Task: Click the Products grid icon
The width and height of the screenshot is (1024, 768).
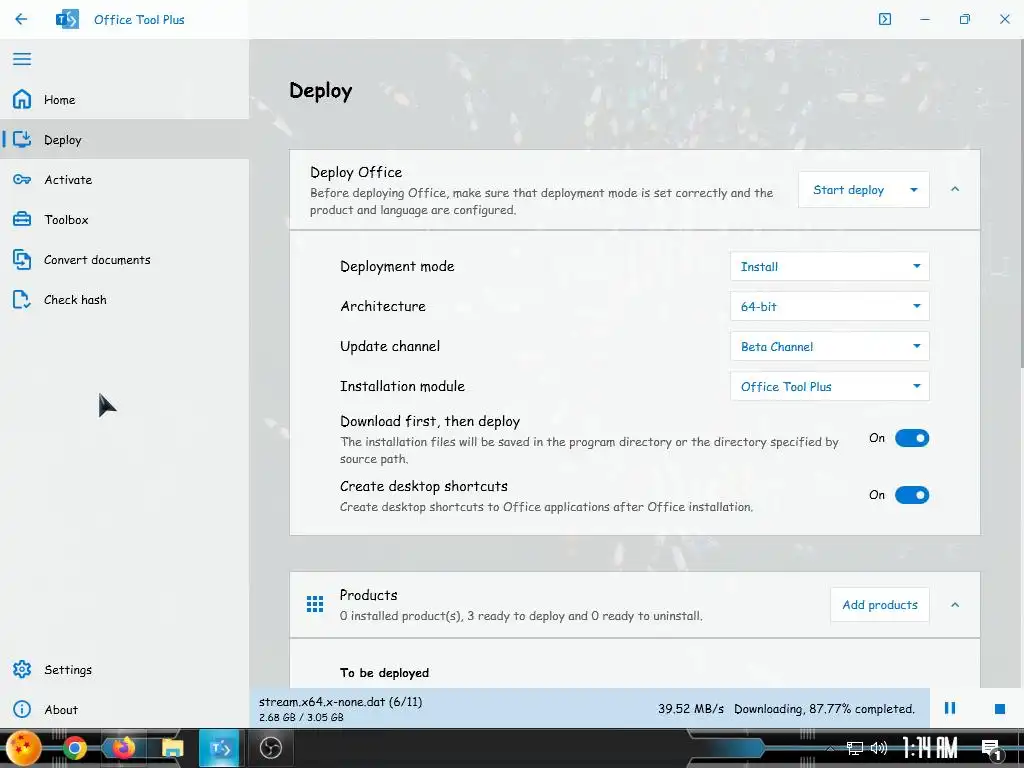Action: pyautogui.click(x=315, y=604)
